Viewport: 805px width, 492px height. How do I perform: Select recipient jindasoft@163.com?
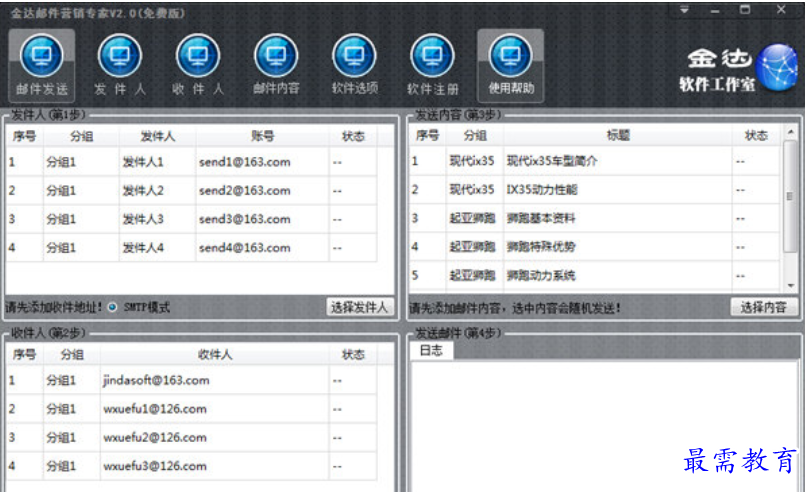[x=191, y=381]
